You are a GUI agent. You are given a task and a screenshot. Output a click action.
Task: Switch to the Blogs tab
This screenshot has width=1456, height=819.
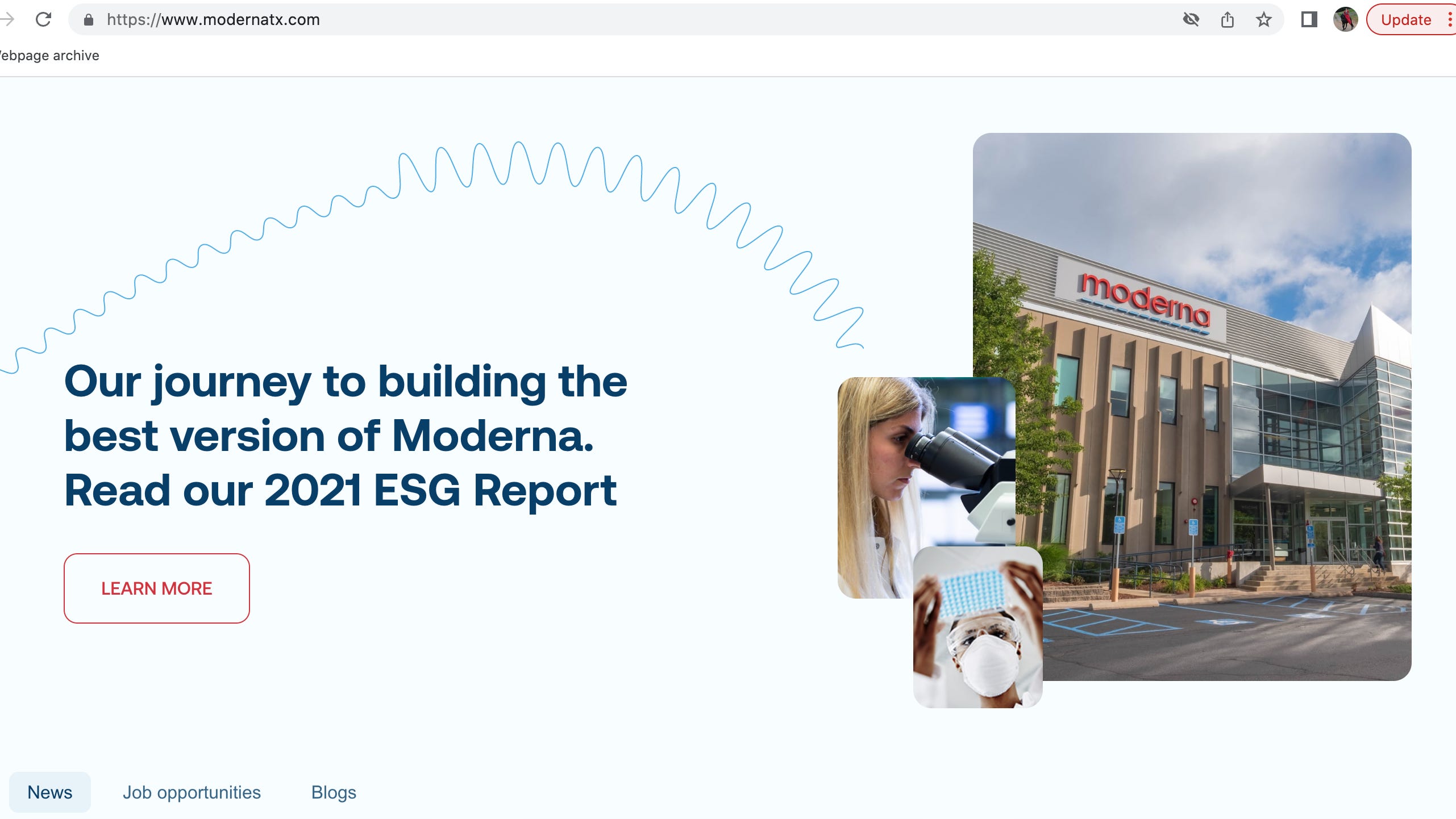334,792
